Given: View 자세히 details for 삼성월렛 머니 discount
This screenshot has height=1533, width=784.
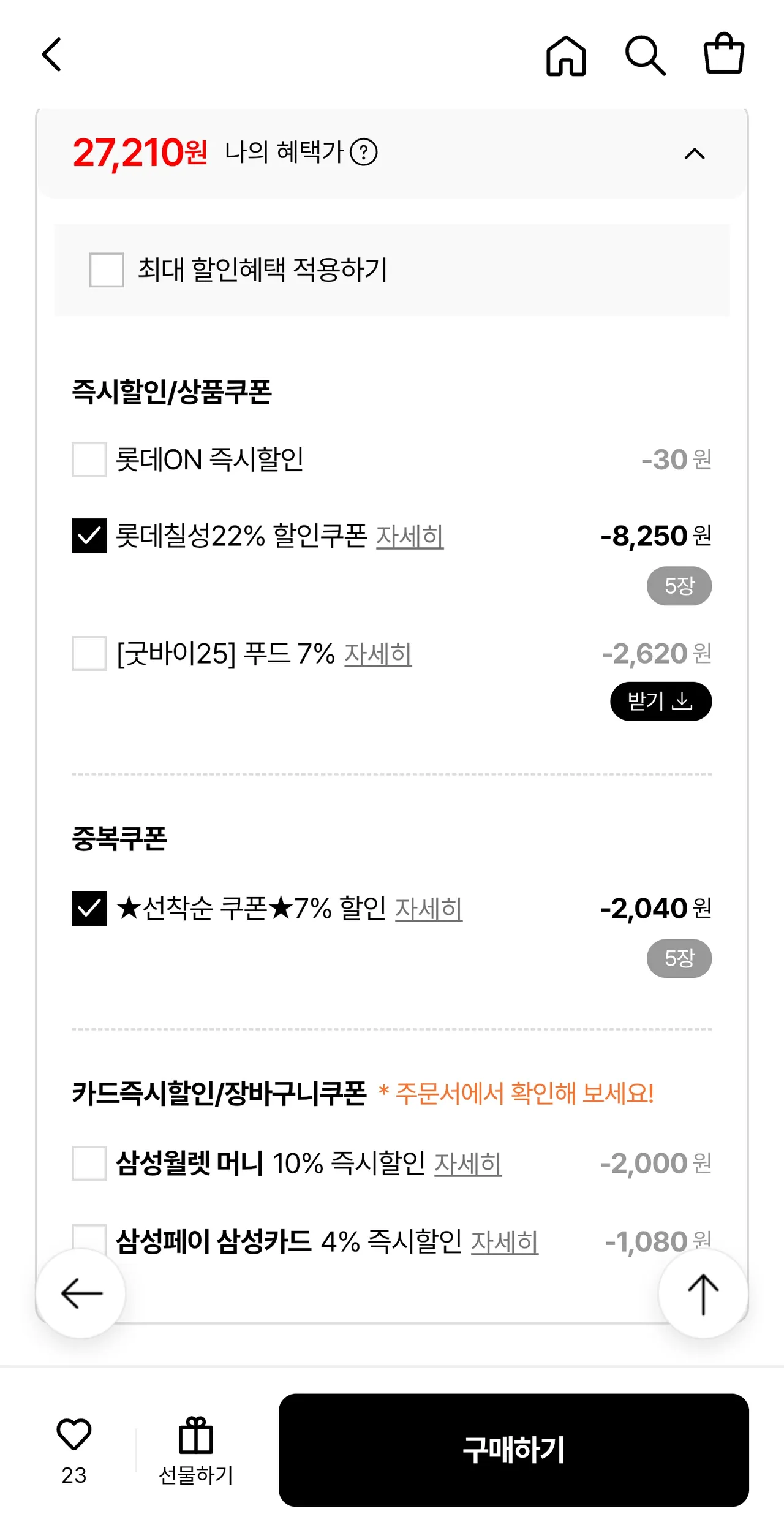Looking at the screenshot, I should [468, 1164].
